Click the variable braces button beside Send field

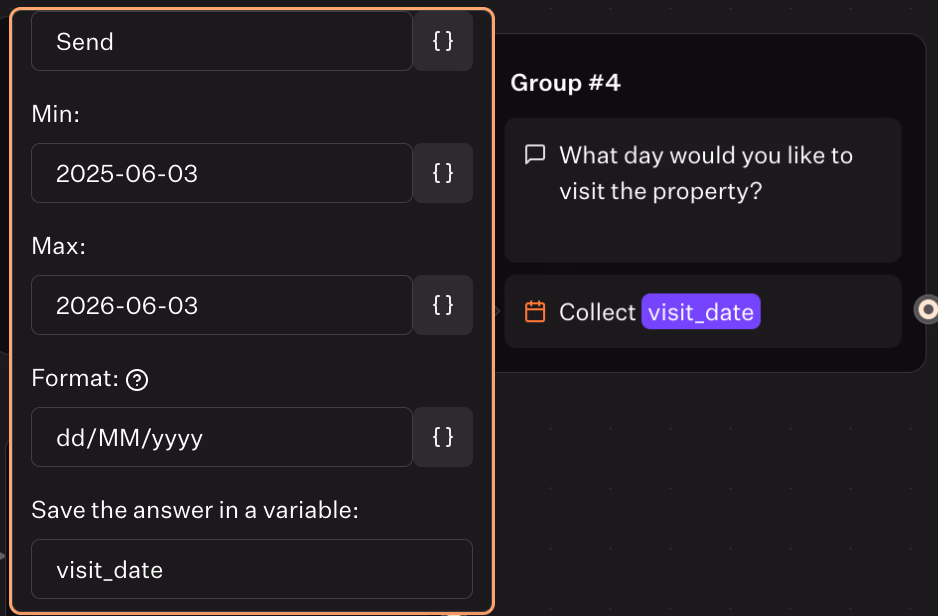point(443,41)
